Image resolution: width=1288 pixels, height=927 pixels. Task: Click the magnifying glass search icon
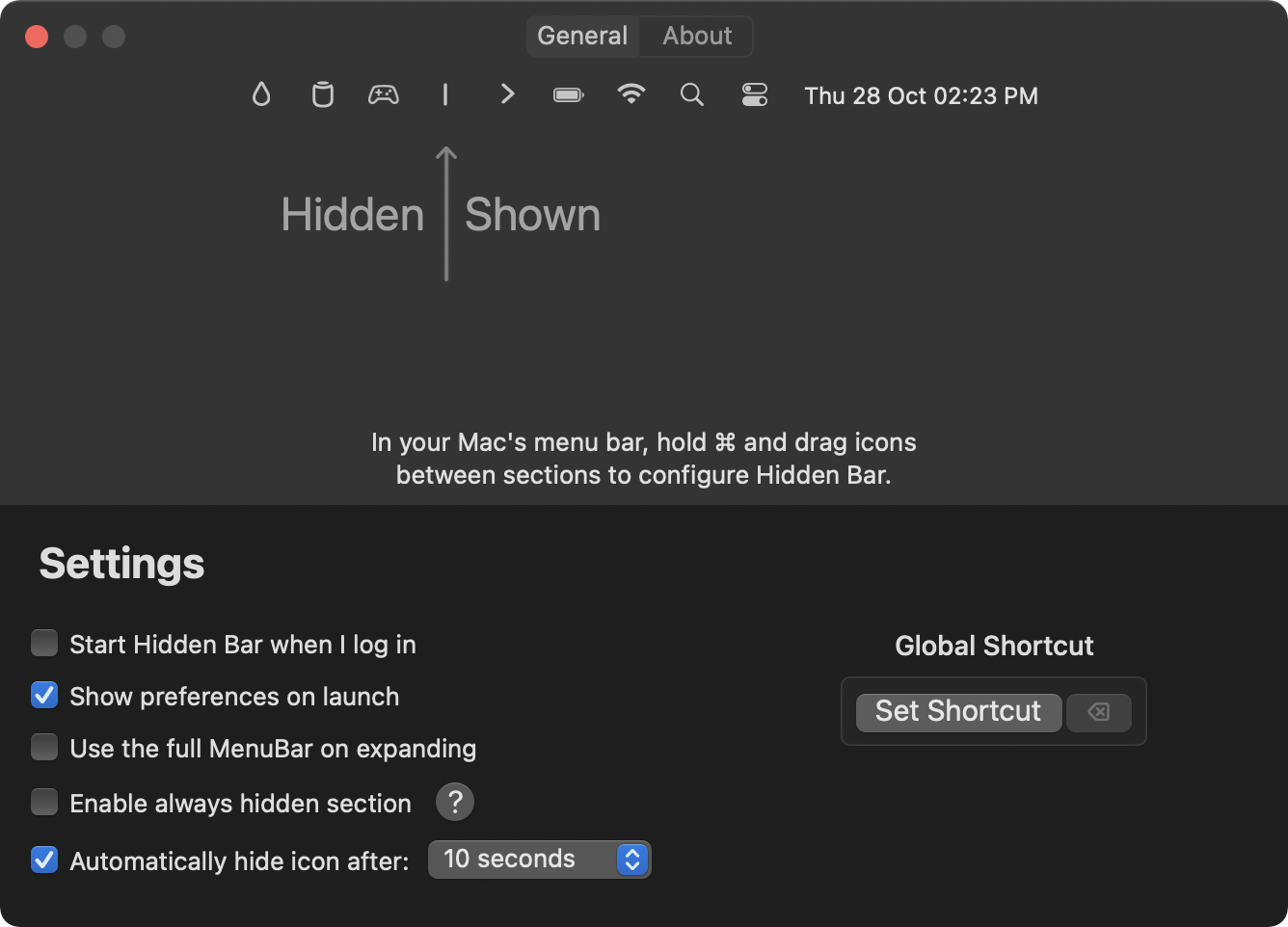click(691, 94)
